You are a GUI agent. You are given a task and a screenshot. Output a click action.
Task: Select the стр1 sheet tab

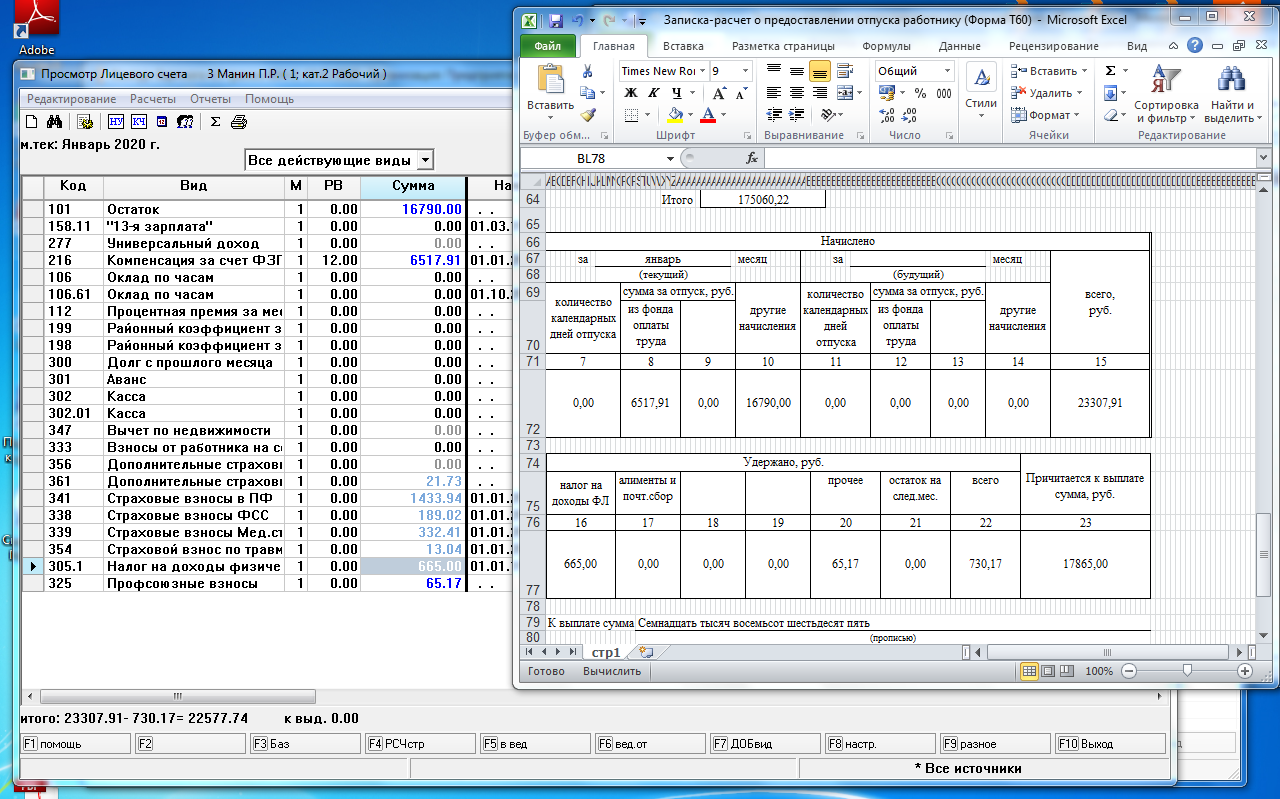coord(605,651)
